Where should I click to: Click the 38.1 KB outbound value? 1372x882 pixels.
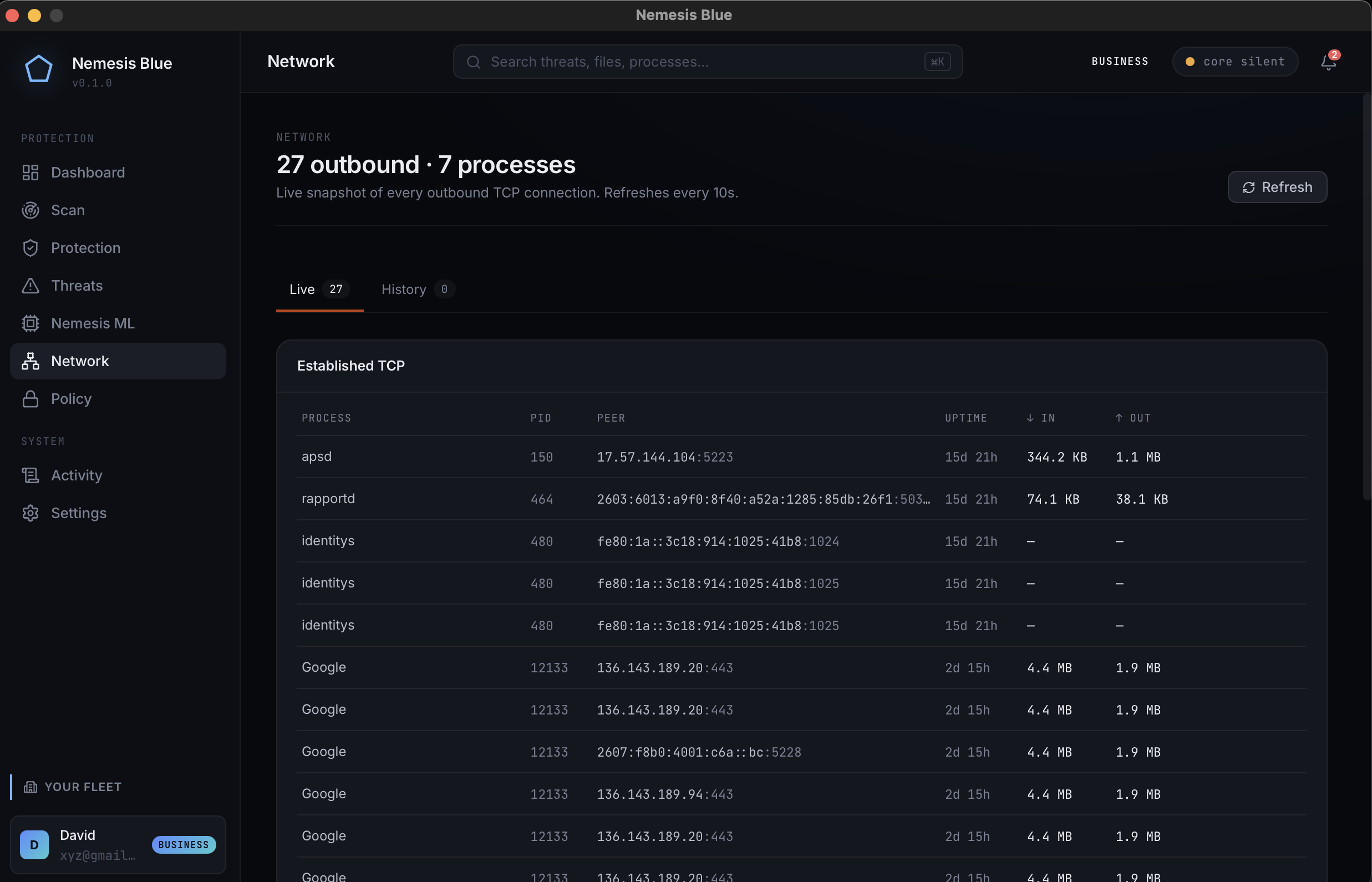1142,499
